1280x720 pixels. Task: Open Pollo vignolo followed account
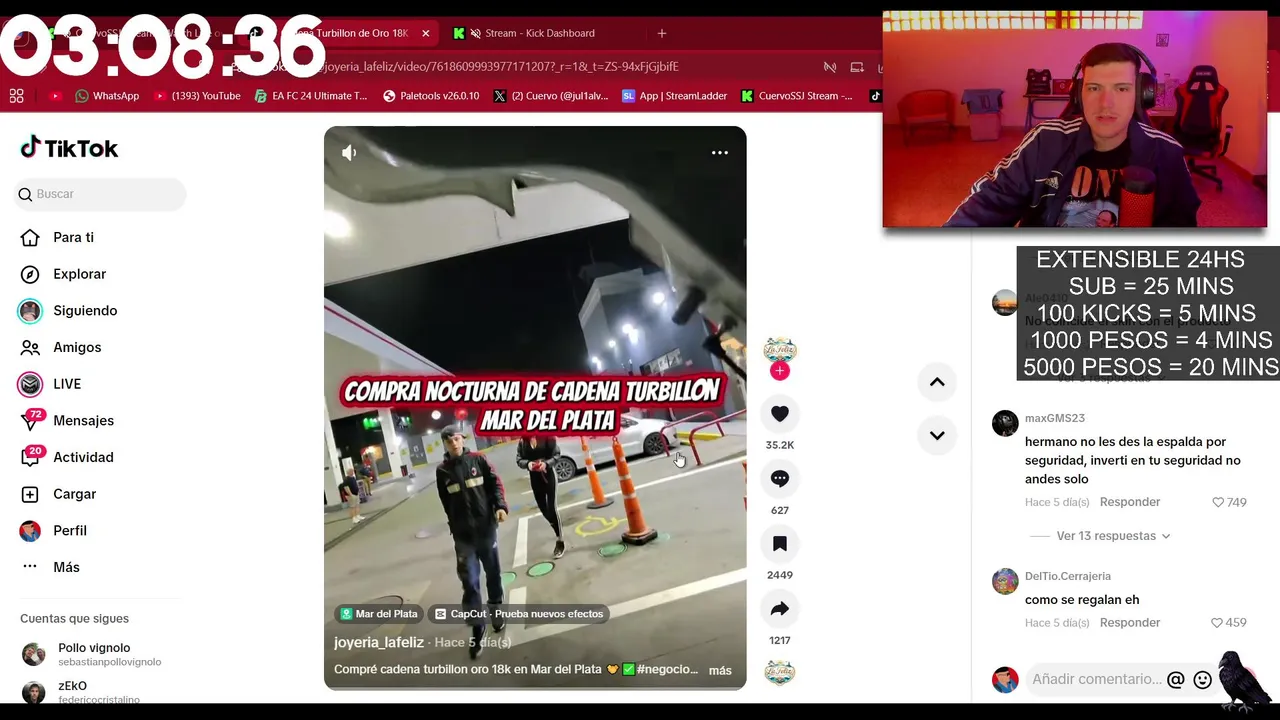click(92, 654)
